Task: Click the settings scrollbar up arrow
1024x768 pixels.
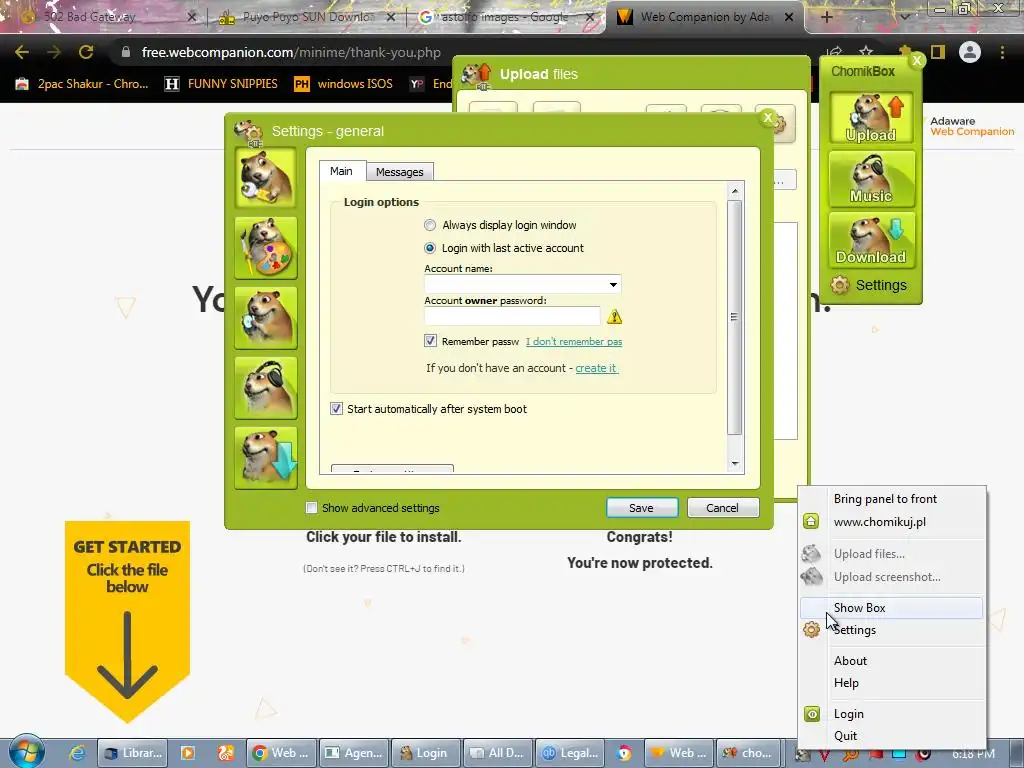Action: point(735,191)
